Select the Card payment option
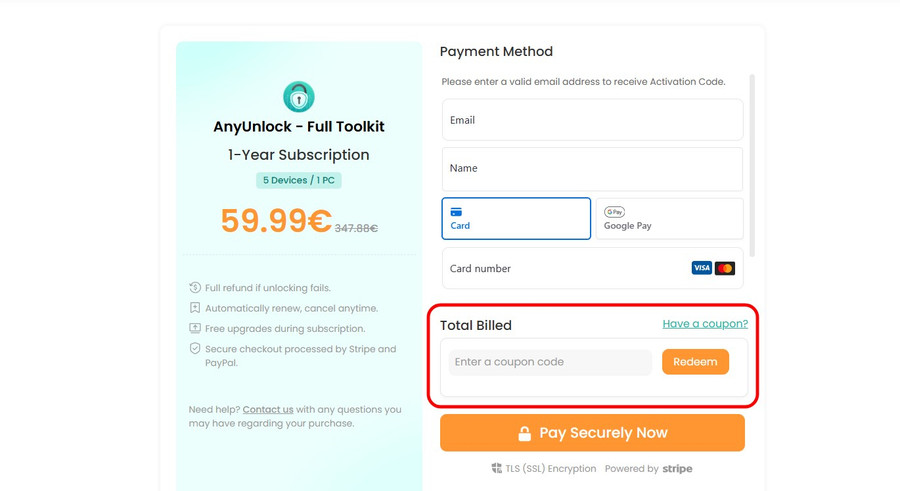Image resolution: width=900 pixels, height=491 pixels. (x=516, y=218)
